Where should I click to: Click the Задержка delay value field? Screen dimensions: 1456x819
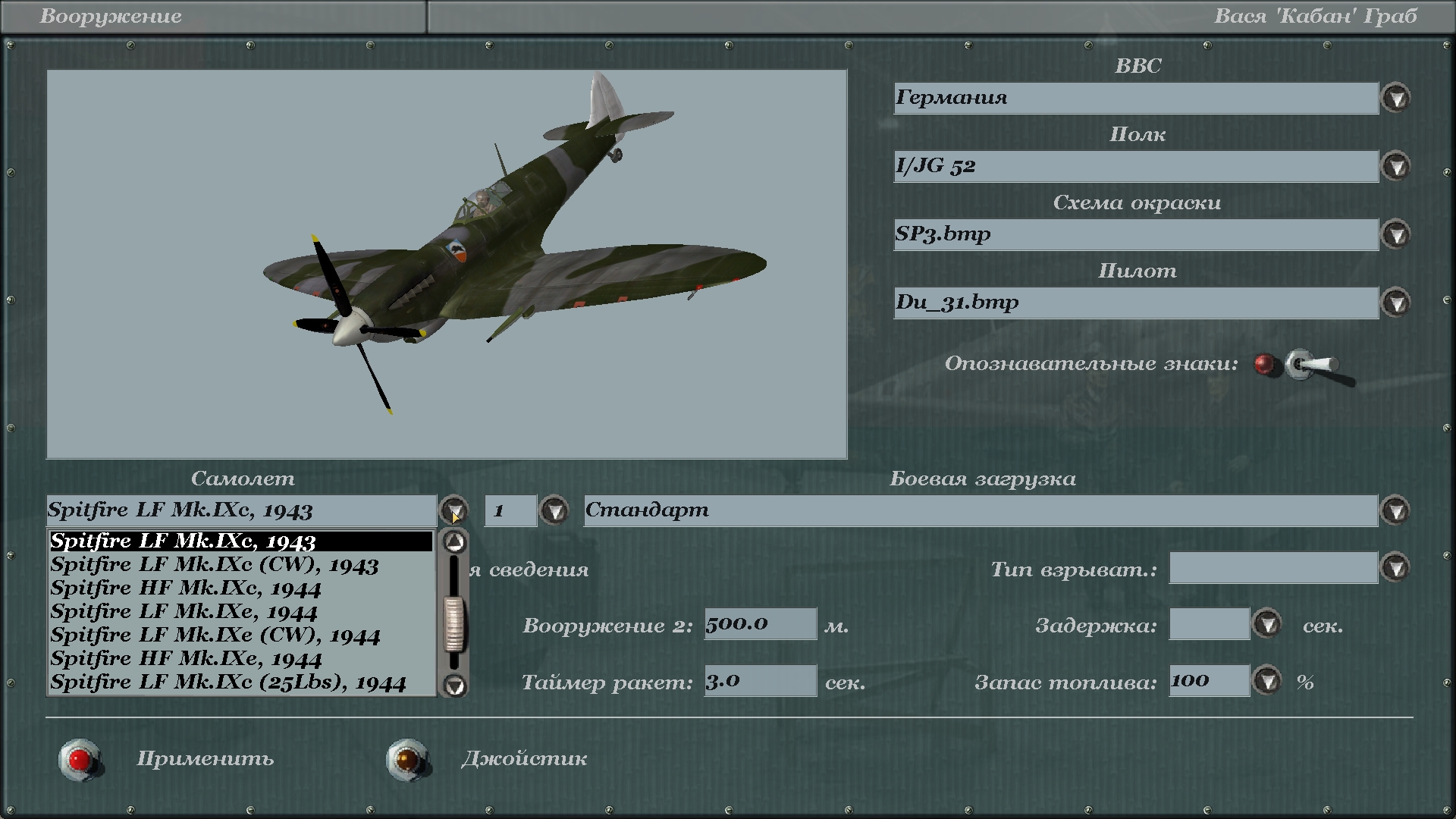tap(1210, 624)
